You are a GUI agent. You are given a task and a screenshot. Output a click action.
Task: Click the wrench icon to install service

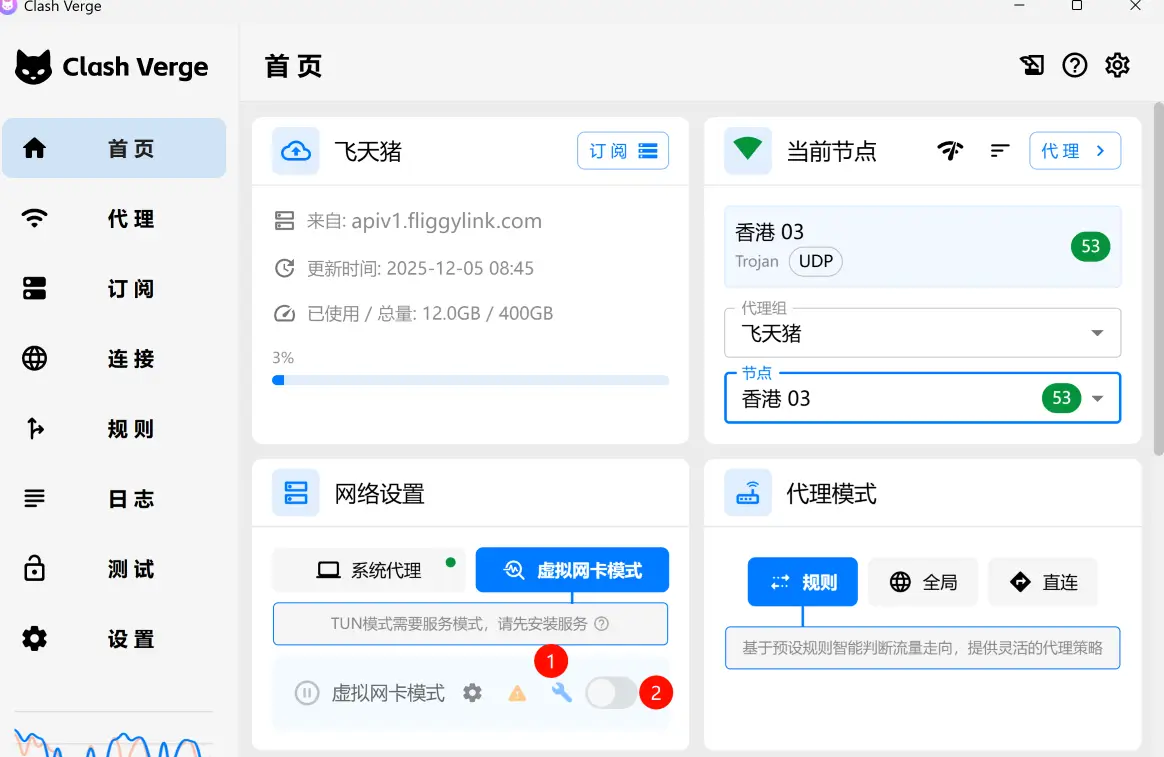click(562, 692)
